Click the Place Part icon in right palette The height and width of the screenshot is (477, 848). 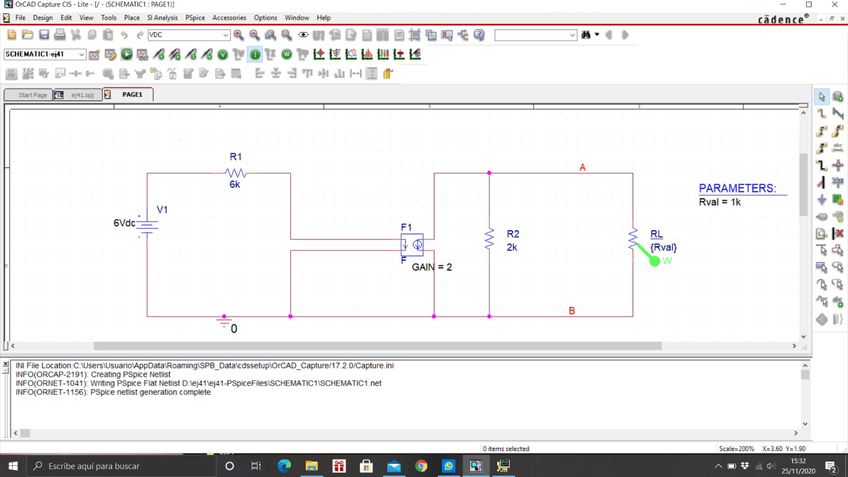(x=838, y=97)
